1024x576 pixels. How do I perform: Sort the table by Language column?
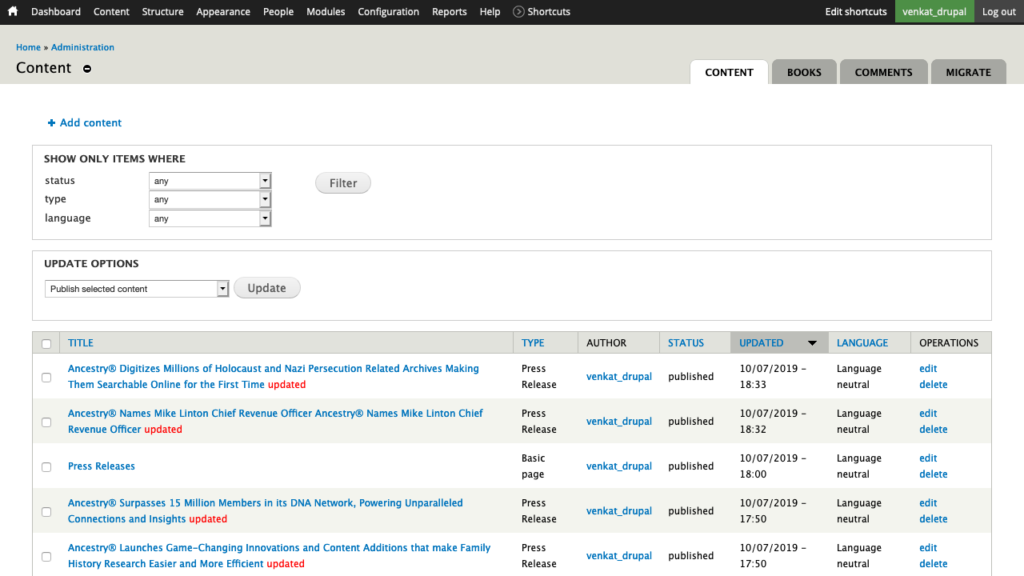click(x=862, y=343)
